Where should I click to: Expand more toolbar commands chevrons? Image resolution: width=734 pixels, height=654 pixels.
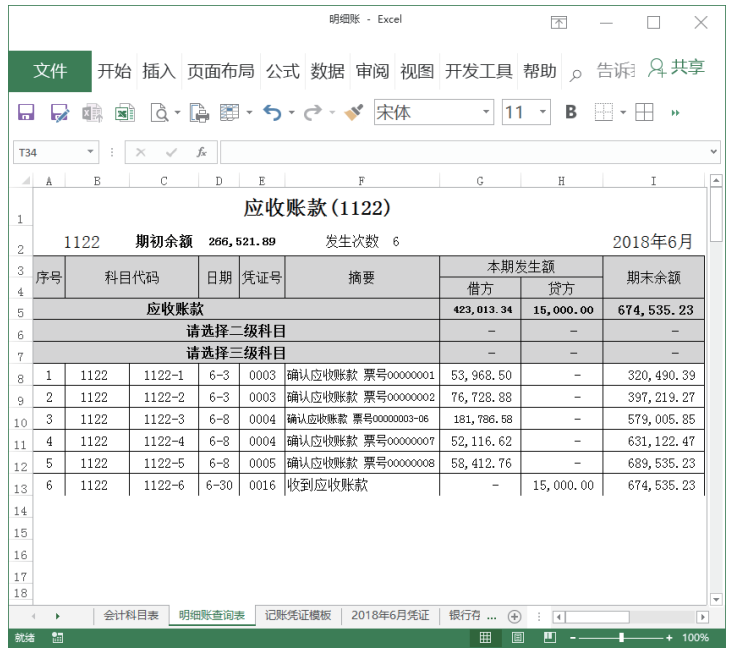tap(675, 113)
